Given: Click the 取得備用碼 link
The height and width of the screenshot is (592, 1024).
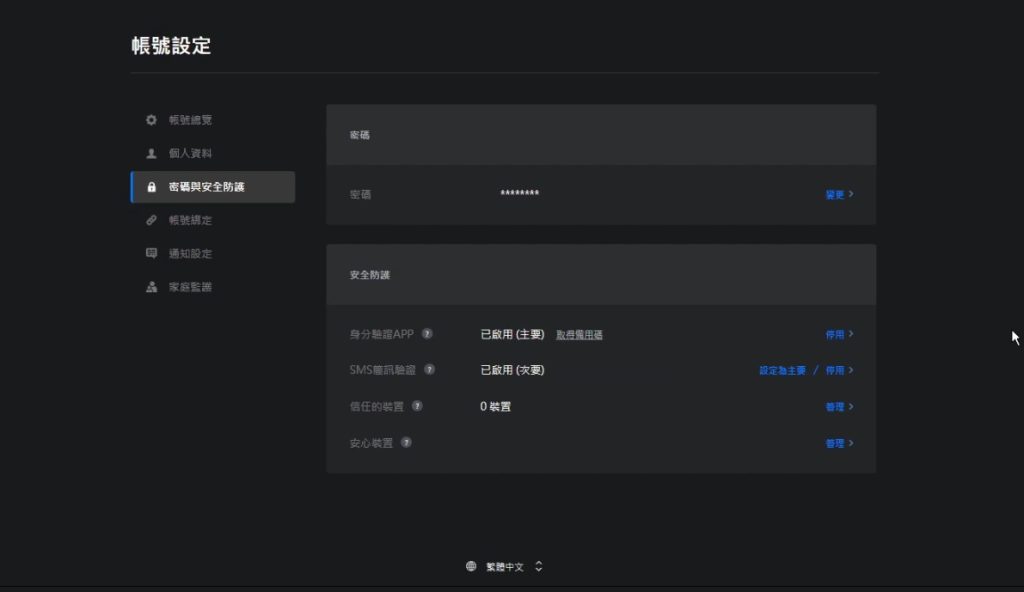Looking at the screenshot, I should click(579, 335).
